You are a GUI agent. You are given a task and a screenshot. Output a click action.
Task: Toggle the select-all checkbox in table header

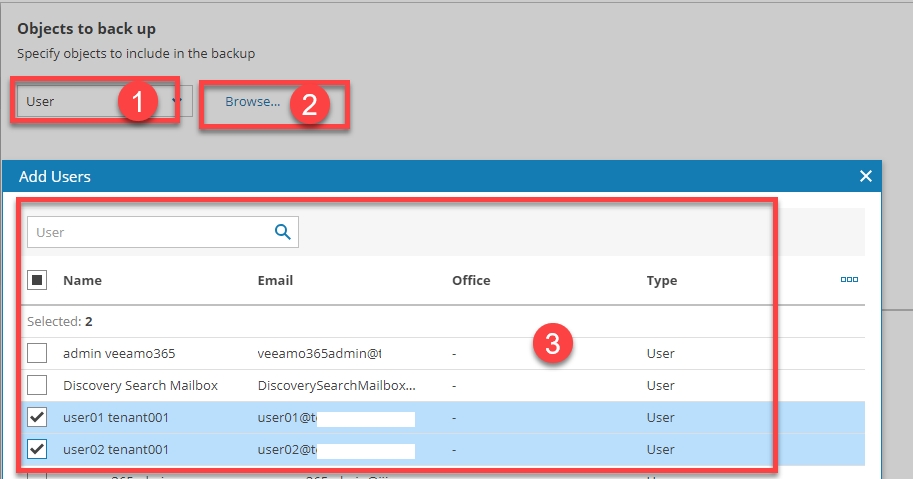36,280
